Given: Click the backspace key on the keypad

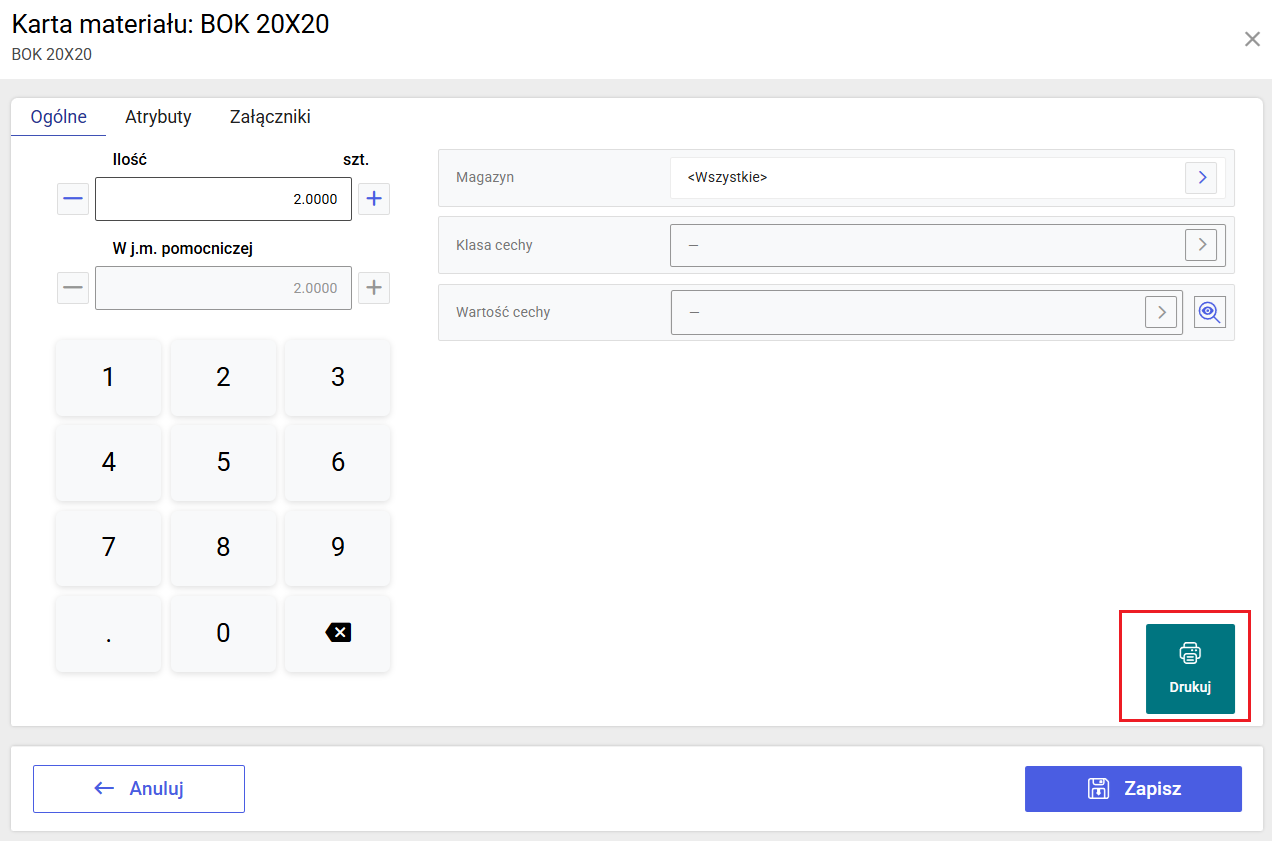Looking at the screenshot, I should coord(338,632).
